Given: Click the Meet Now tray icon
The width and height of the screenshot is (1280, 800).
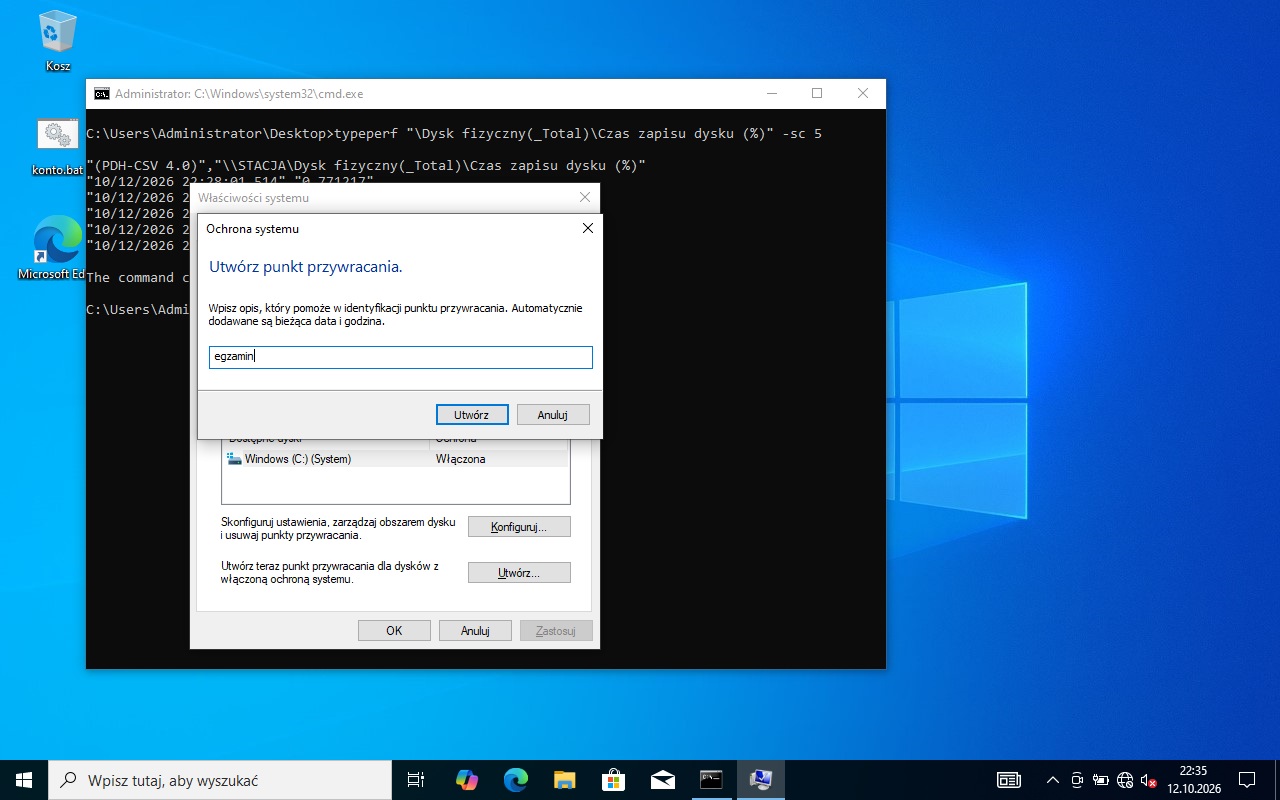Looking at the screenshot, I should tap(1077, 780).
